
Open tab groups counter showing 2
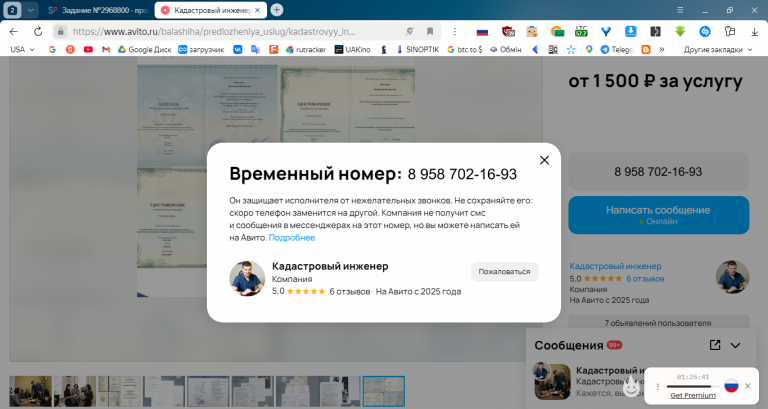[12, 10]
